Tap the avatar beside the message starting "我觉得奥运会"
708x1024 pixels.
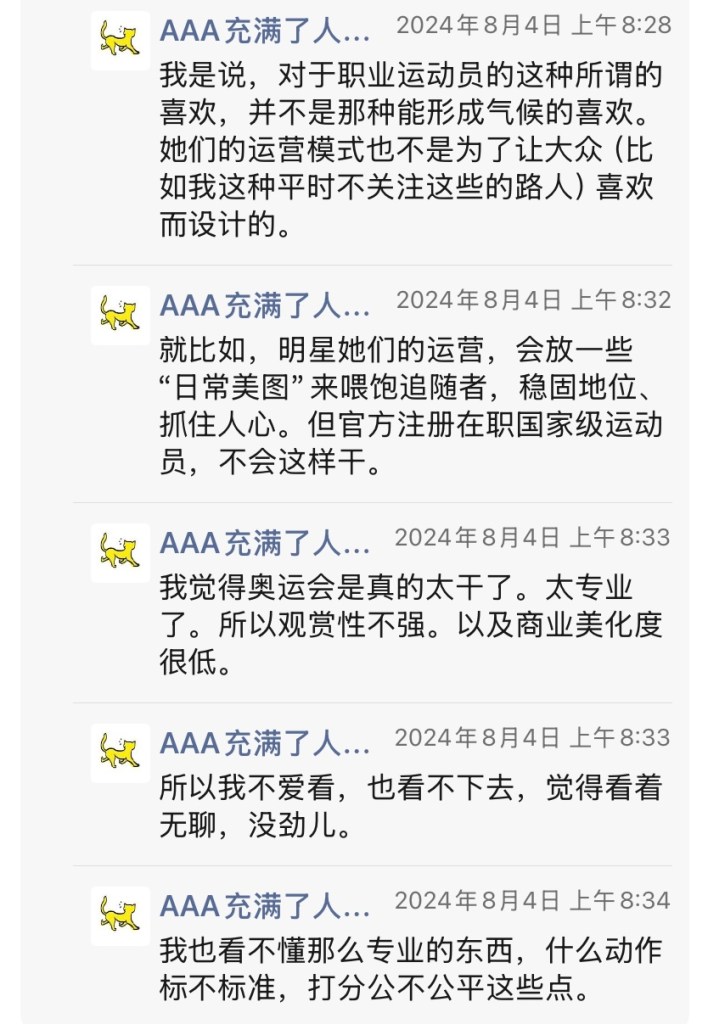[120, 552]
